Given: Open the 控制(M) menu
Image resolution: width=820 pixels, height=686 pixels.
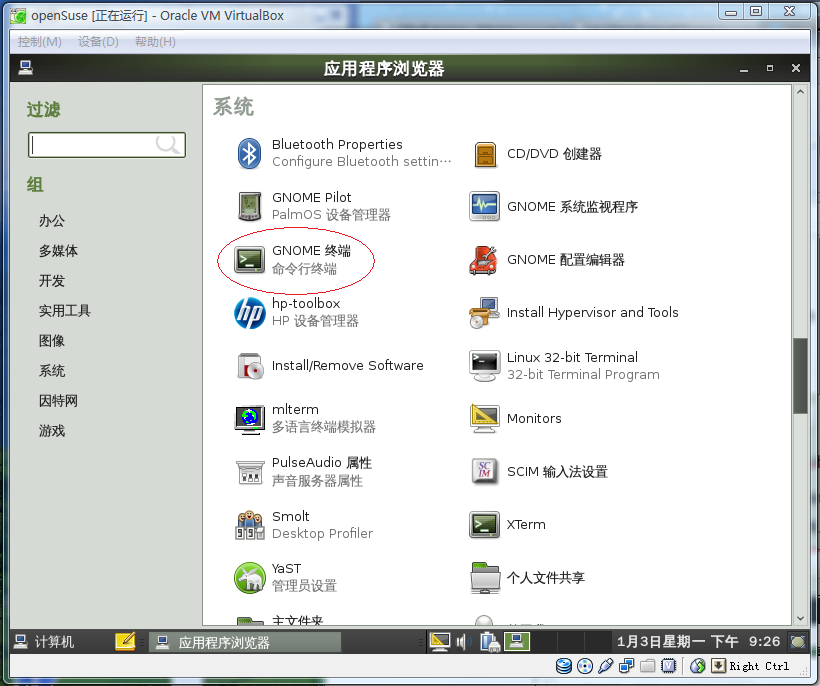Looking at the screenshot, I should pos(40,42).
